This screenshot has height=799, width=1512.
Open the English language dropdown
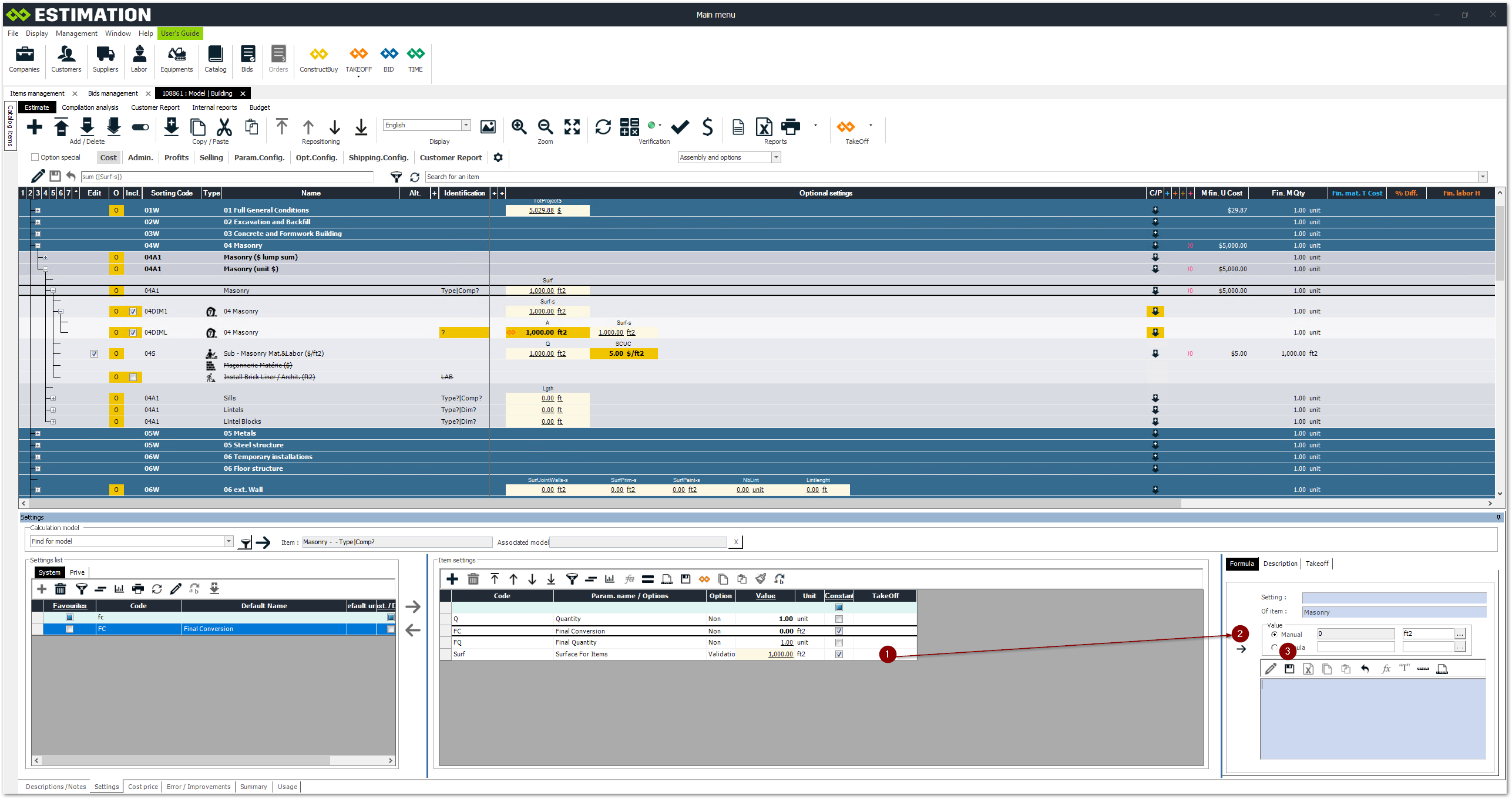pos(466,125)
